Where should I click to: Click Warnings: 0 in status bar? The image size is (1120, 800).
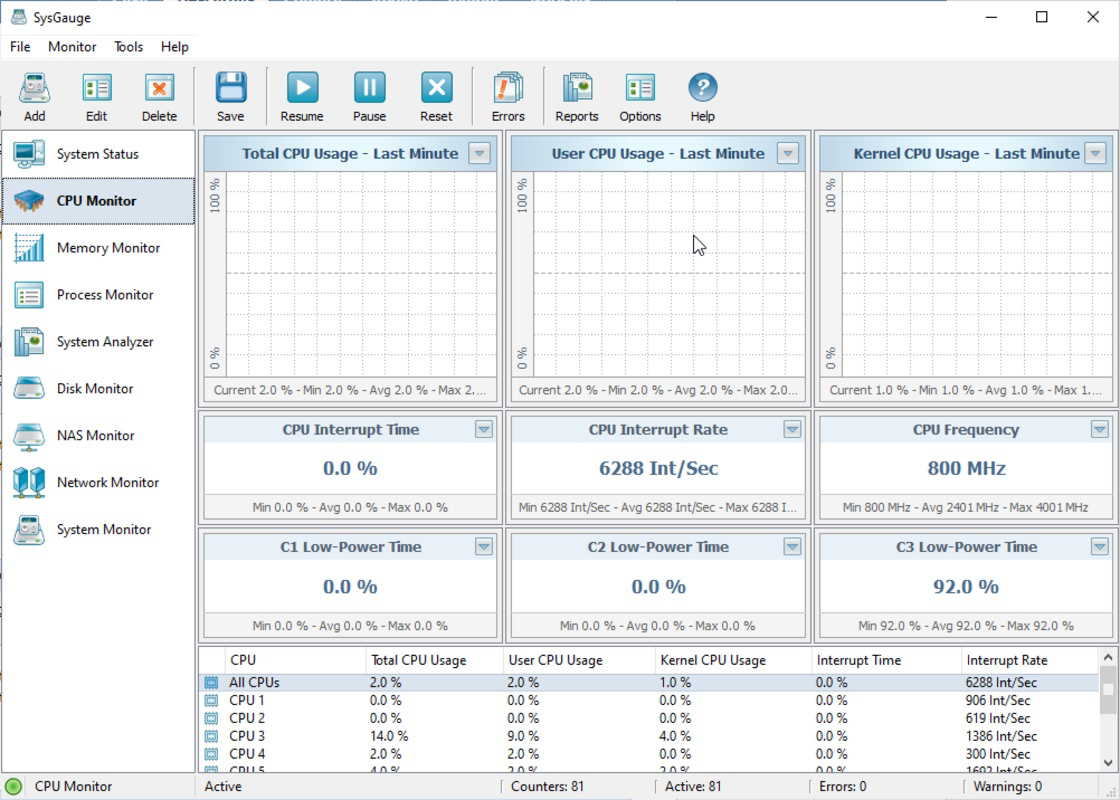click(x=1007, y=786)
